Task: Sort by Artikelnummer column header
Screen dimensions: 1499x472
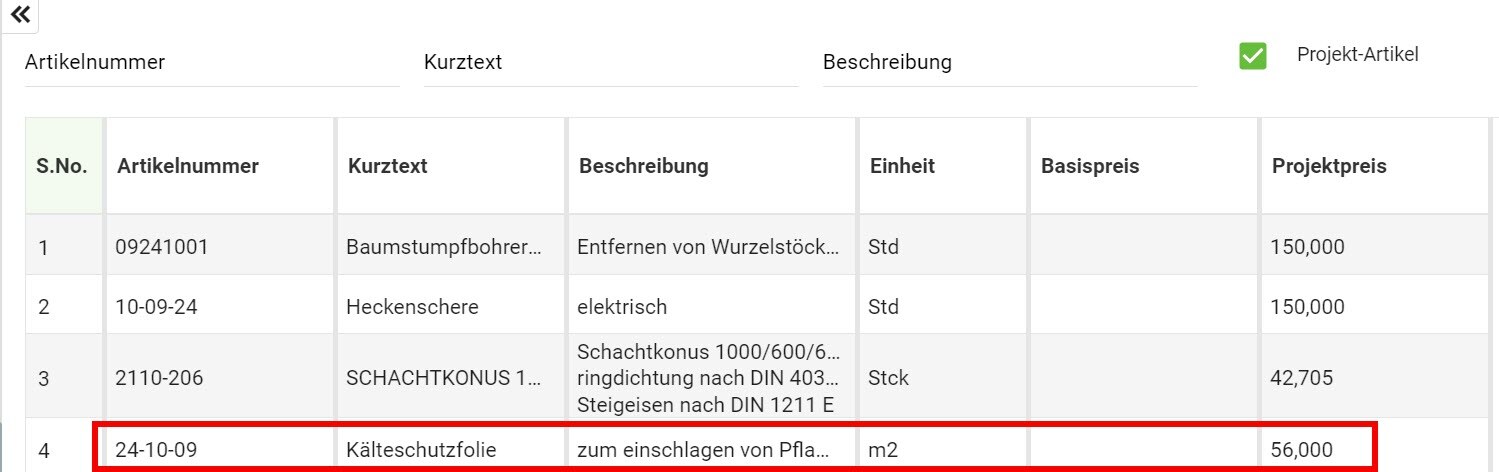Action: (x=188, y=166)
